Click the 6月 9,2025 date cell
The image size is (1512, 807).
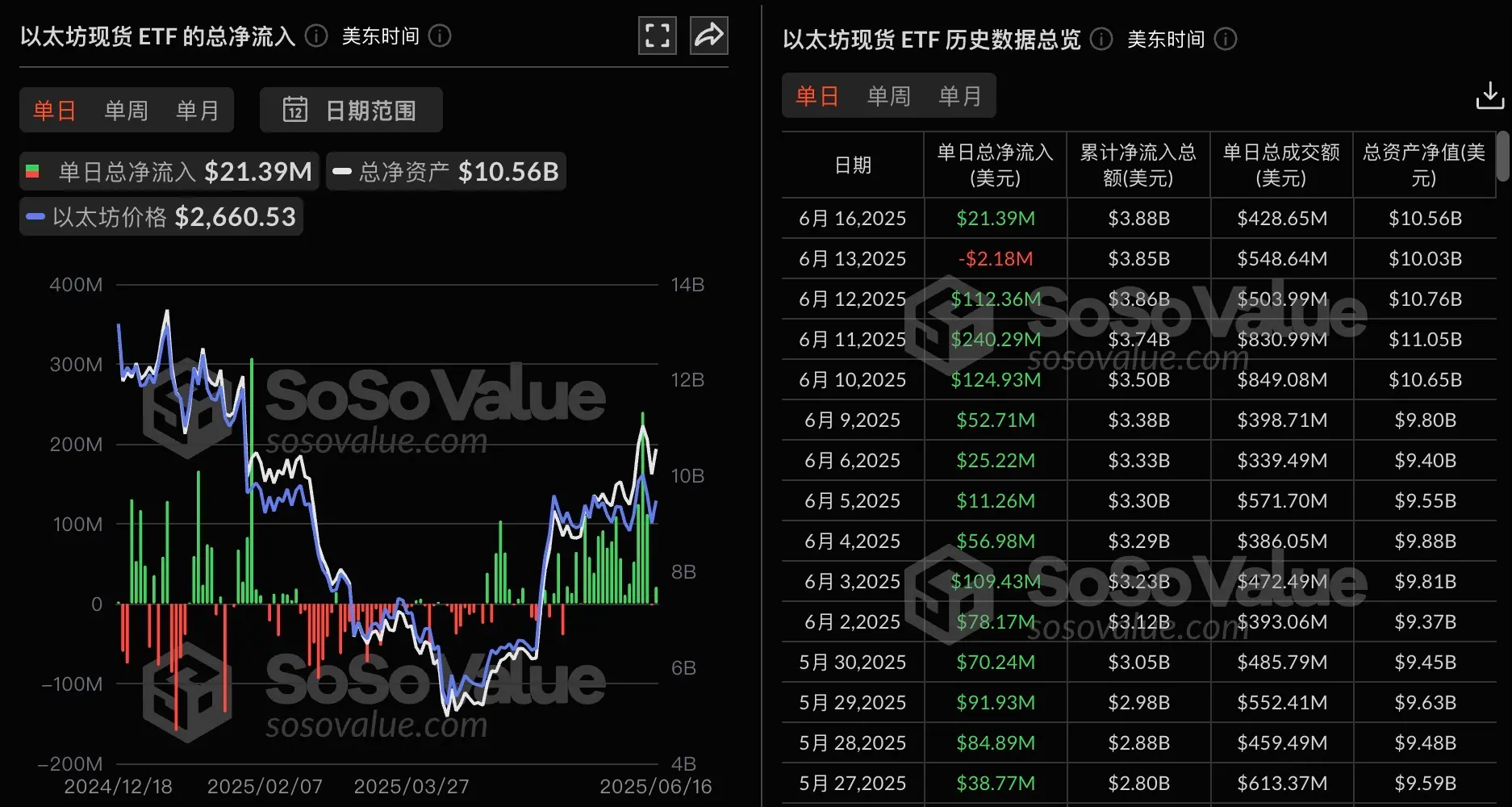tap(853, 420)
